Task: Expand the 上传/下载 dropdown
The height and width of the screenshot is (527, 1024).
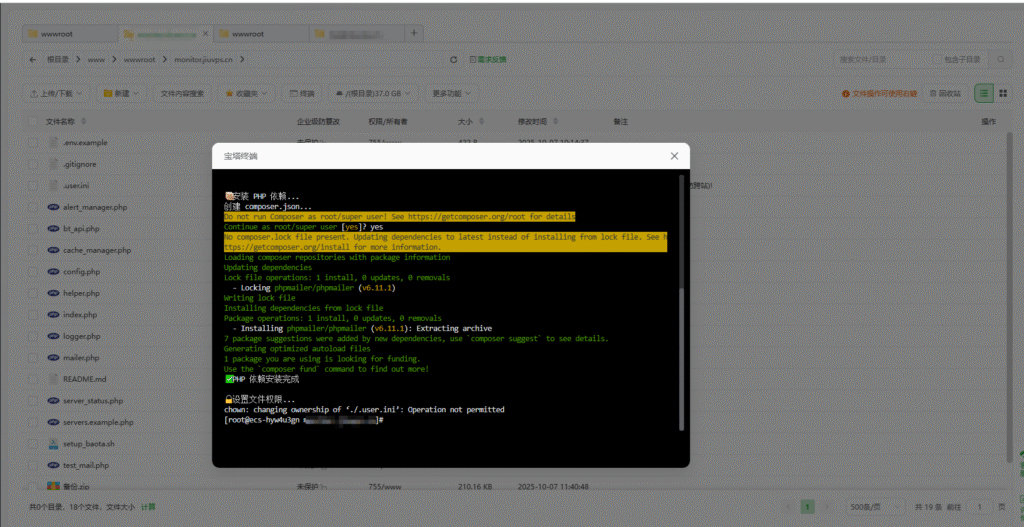Action: (x=57, y=93)
